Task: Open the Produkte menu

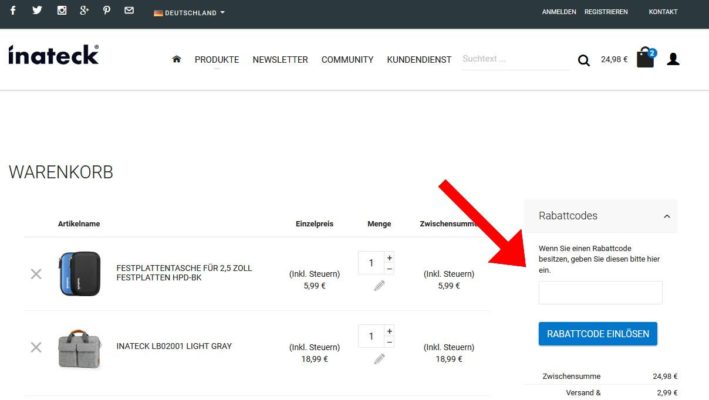Action: click(217, 60)
